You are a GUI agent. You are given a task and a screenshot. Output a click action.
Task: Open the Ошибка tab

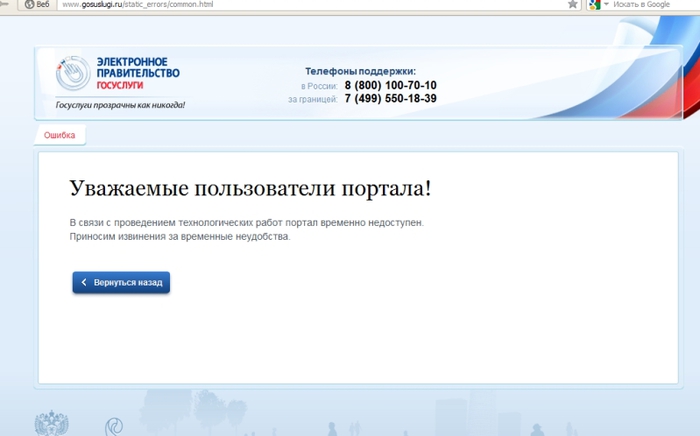click(x=59, y=135)
